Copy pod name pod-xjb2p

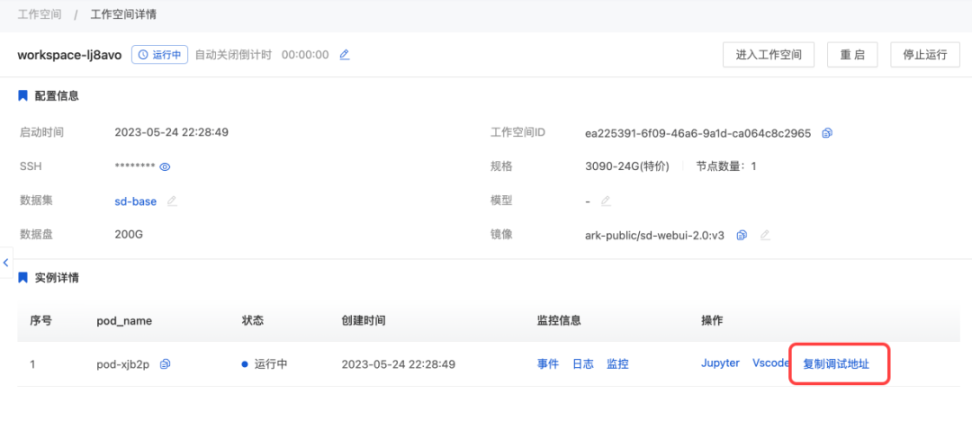tap(166, 364)
